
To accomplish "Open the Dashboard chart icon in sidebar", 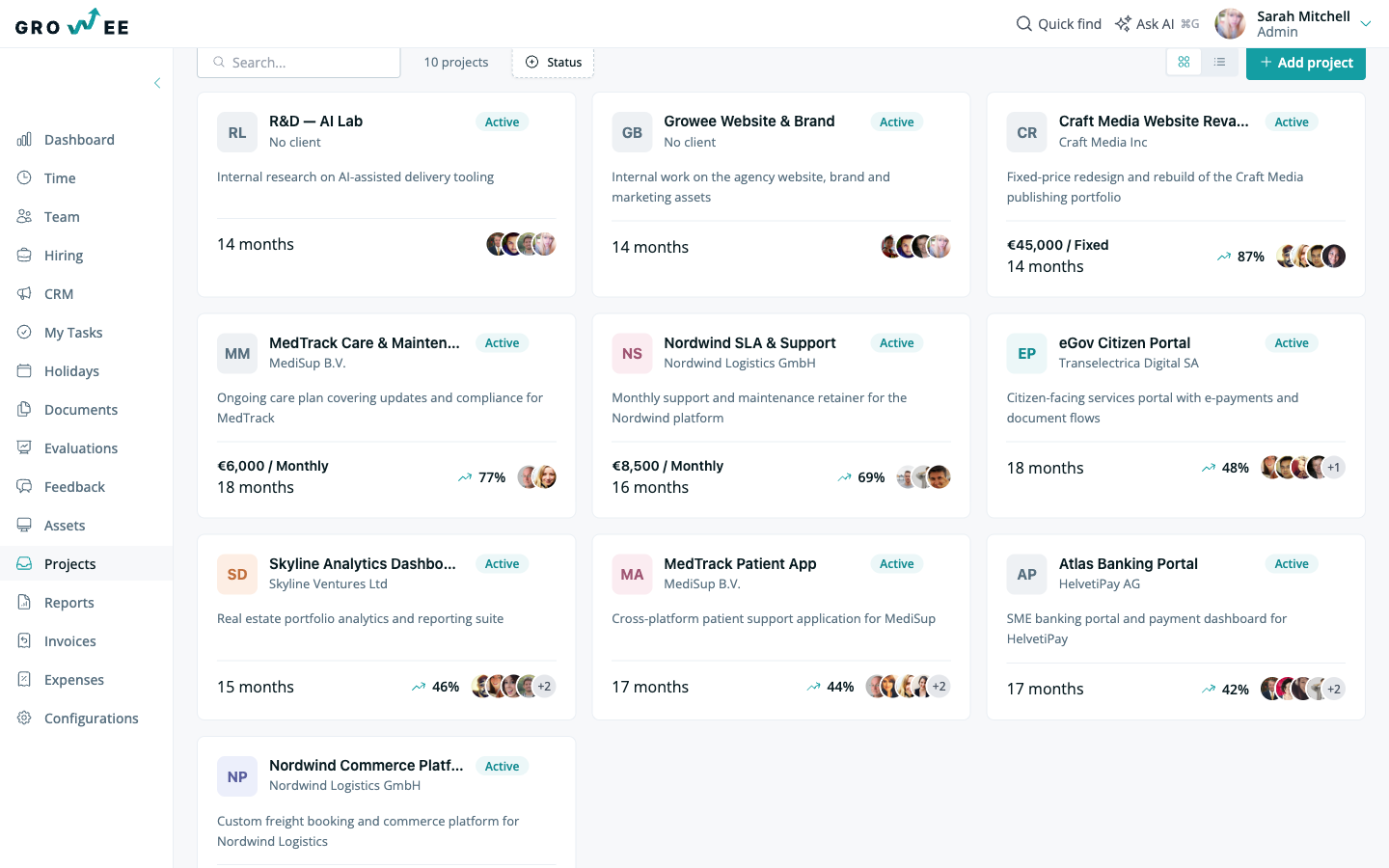I will tap(24, 140).
